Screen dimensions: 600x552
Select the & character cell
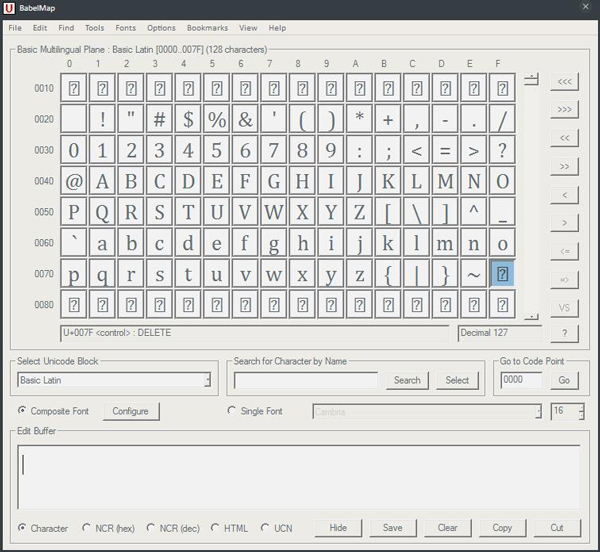point(245,119)
